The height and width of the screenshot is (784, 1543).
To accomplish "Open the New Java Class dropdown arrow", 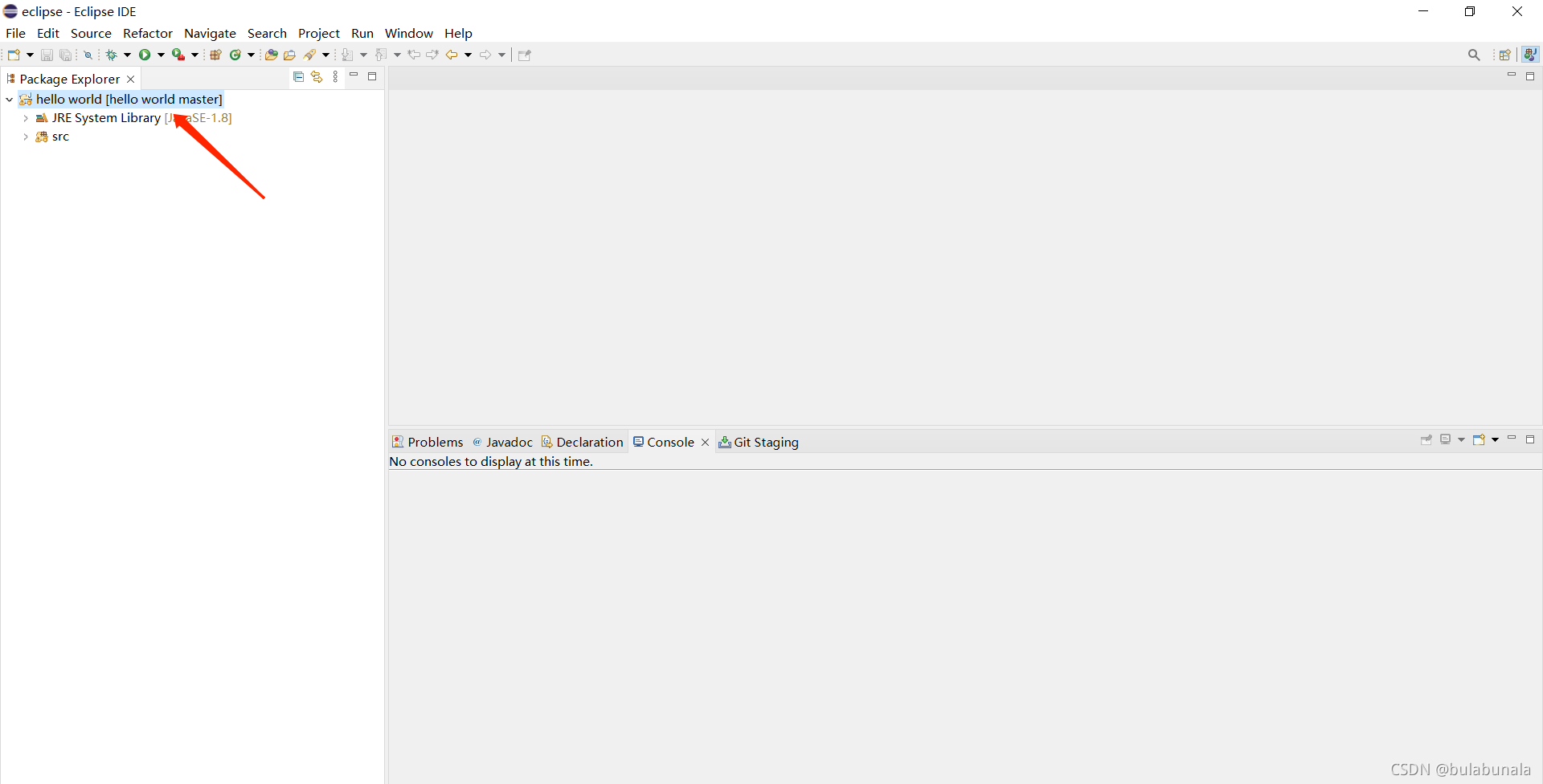I will click(x=251, y=55).
